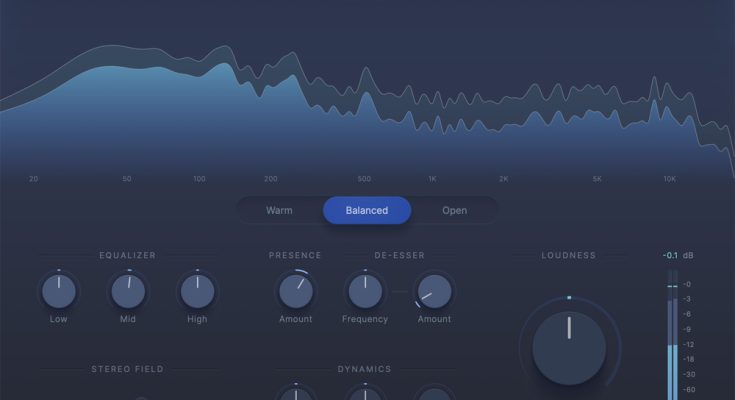Click the Stereo Field section heading
735x400 pixels.
tap(128, 369)
